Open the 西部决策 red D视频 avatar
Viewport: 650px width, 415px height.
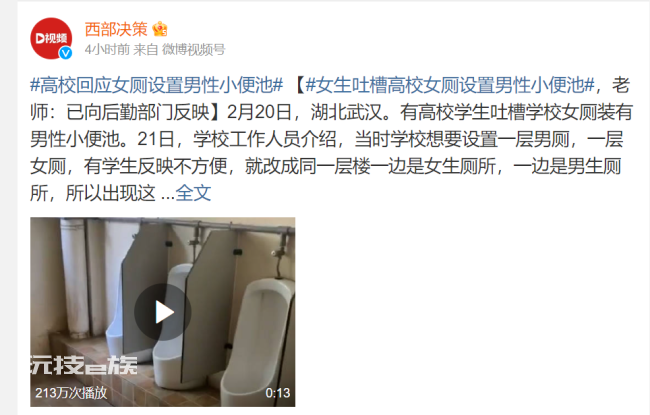point(51,39)
